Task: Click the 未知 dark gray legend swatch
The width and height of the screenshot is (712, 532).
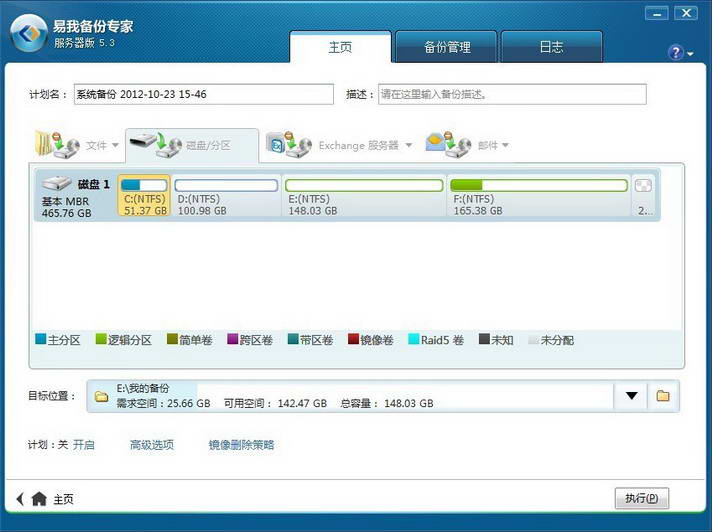Action: tap(485, 339)
